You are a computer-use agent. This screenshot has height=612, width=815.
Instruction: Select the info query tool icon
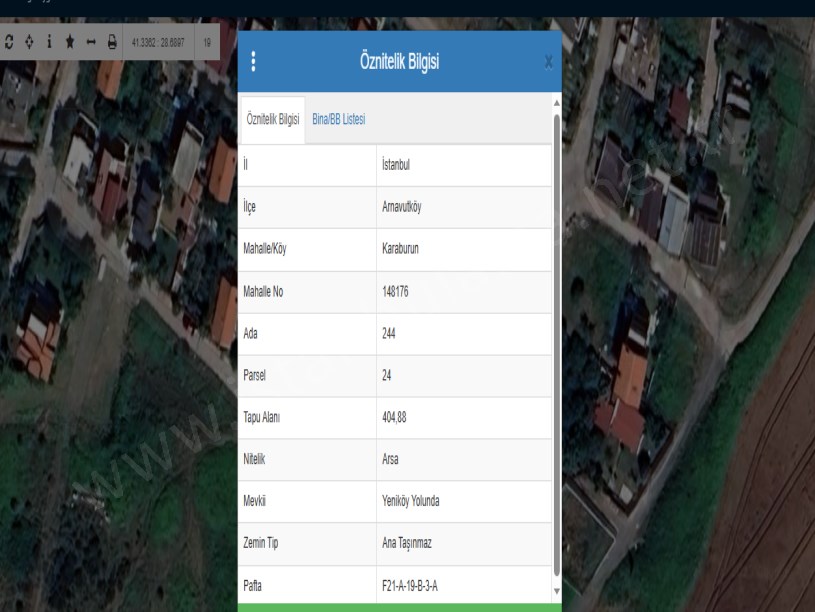click(x=49, y=42)
